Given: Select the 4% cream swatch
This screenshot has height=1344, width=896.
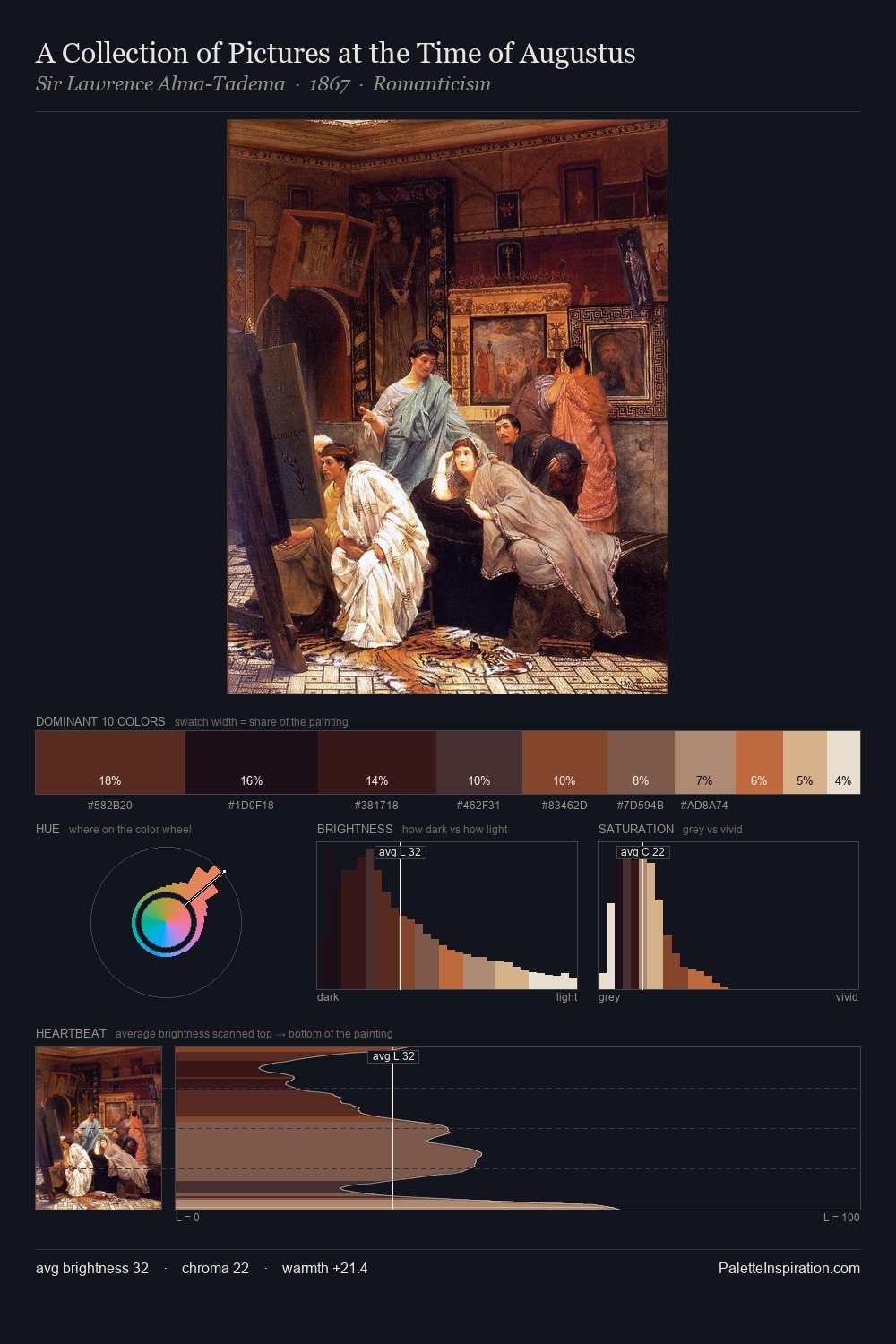Looking at the screenshot, I should pos(843,762).
